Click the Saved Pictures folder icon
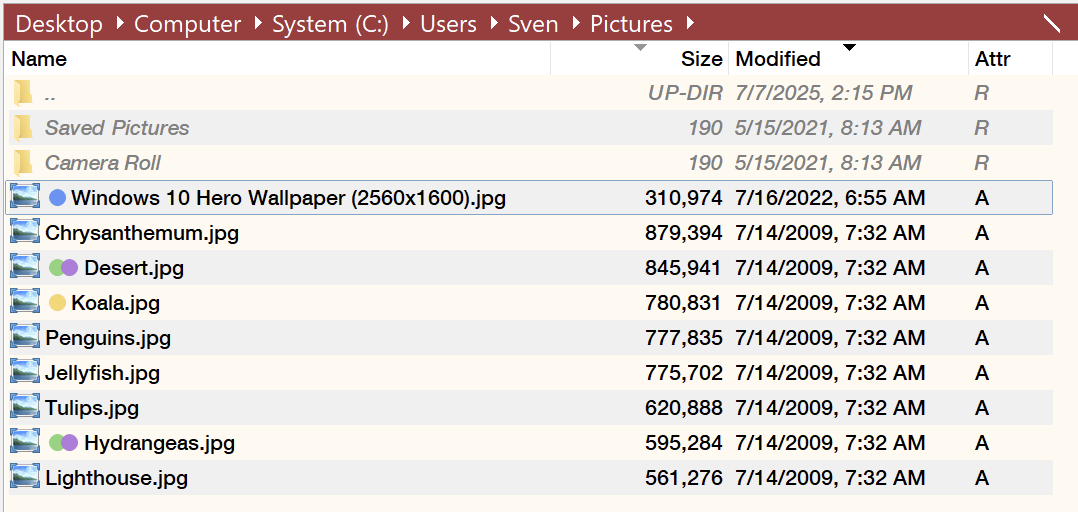This screenshot has height=512, width=1078. (24, 128)
